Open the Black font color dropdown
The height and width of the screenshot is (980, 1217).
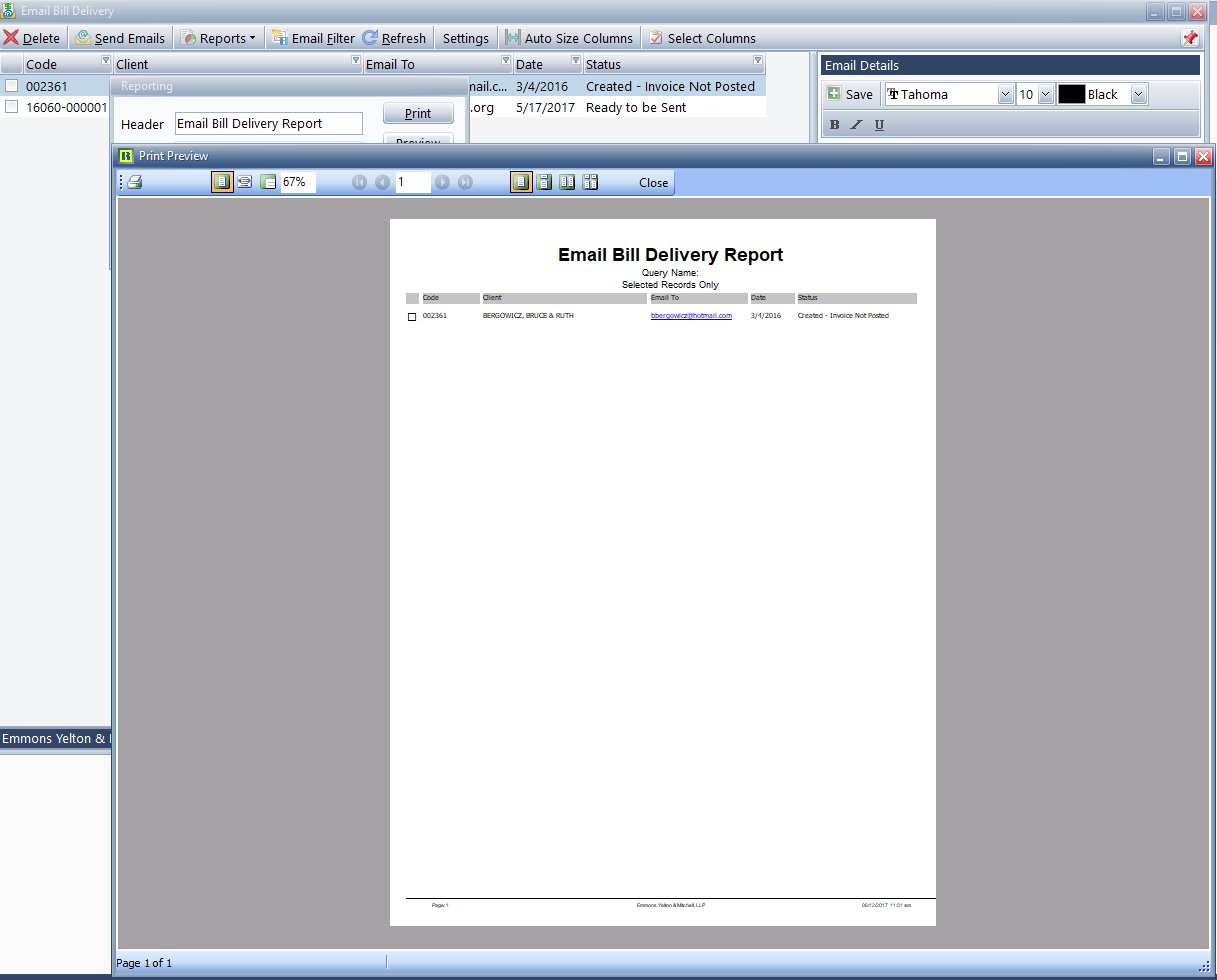point(1140,94)
